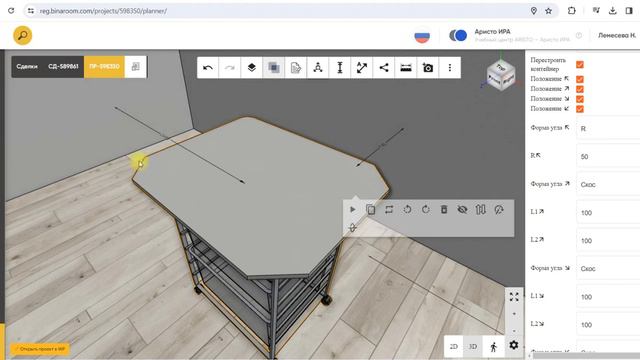
Task: Select the diagonal measure arrow tool
Action: (362, 68)
